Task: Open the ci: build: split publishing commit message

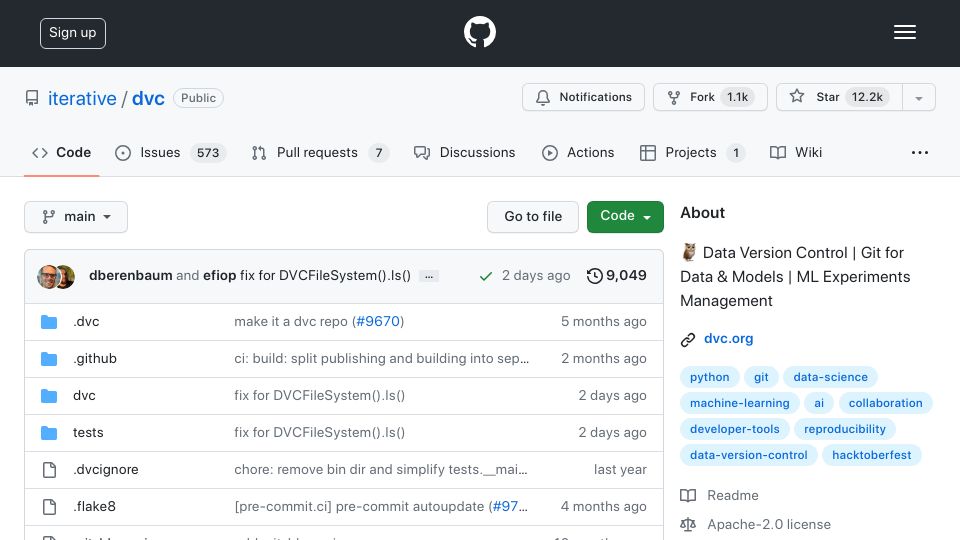Action: tap(381, 359)
